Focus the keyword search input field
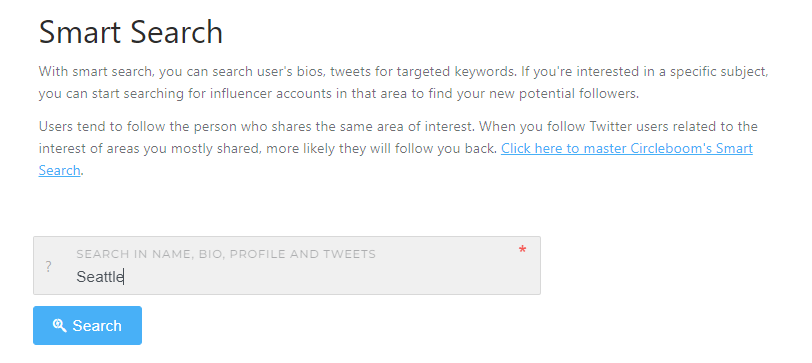 click(287, 266)
